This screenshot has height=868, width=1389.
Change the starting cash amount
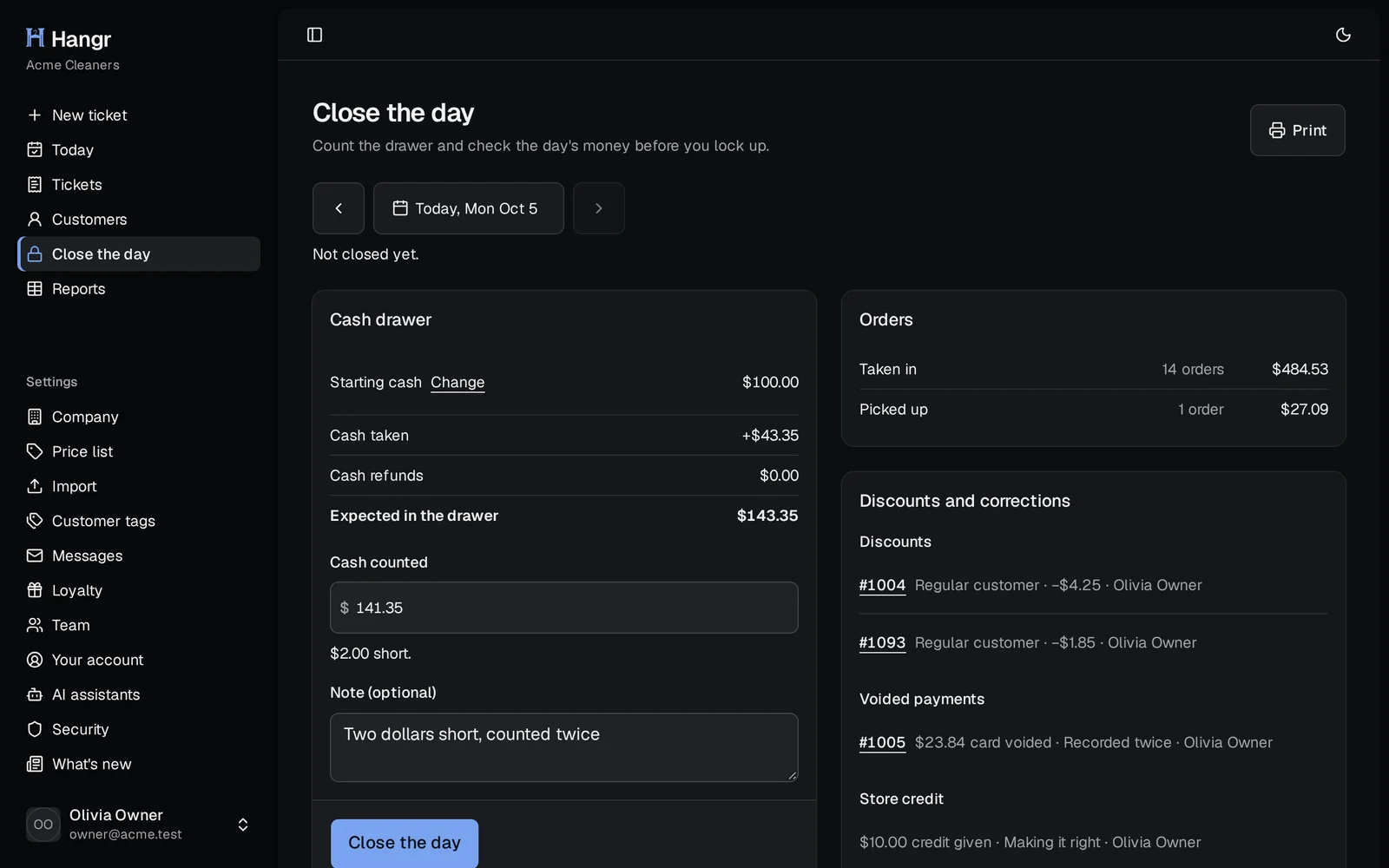[458, 383]
